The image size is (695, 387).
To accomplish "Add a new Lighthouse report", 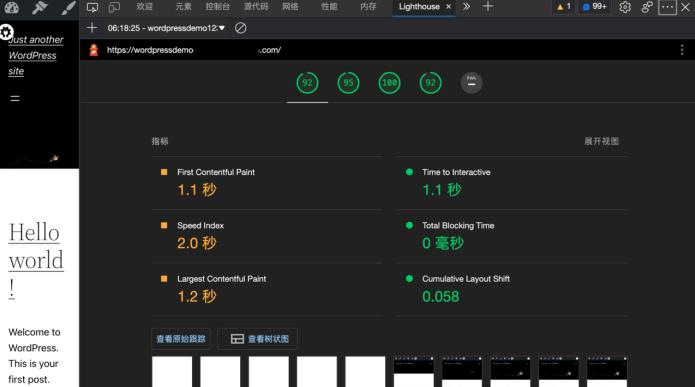I will 92,28.
